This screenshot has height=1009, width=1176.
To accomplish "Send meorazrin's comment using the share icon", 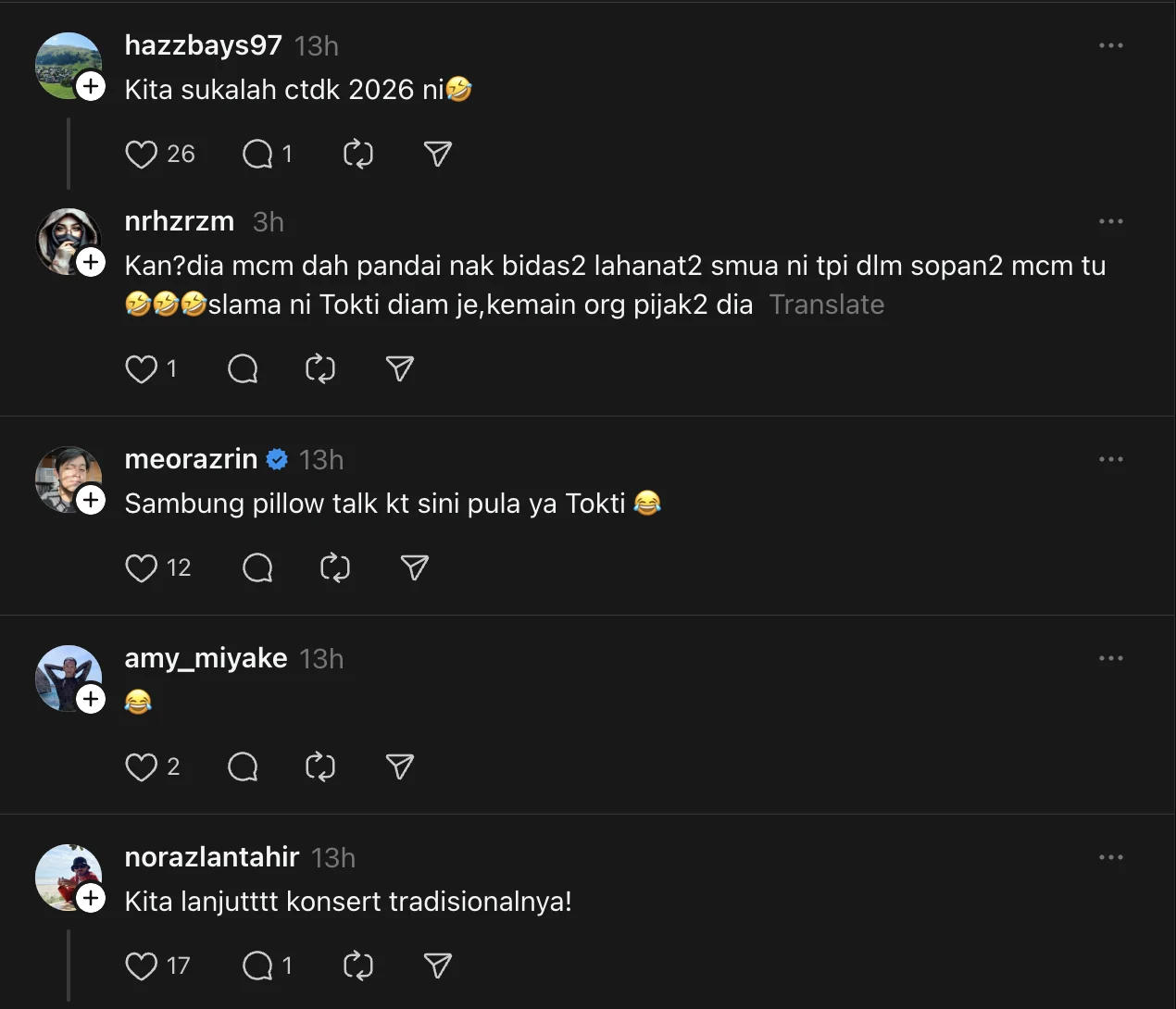I will point(414,567).
